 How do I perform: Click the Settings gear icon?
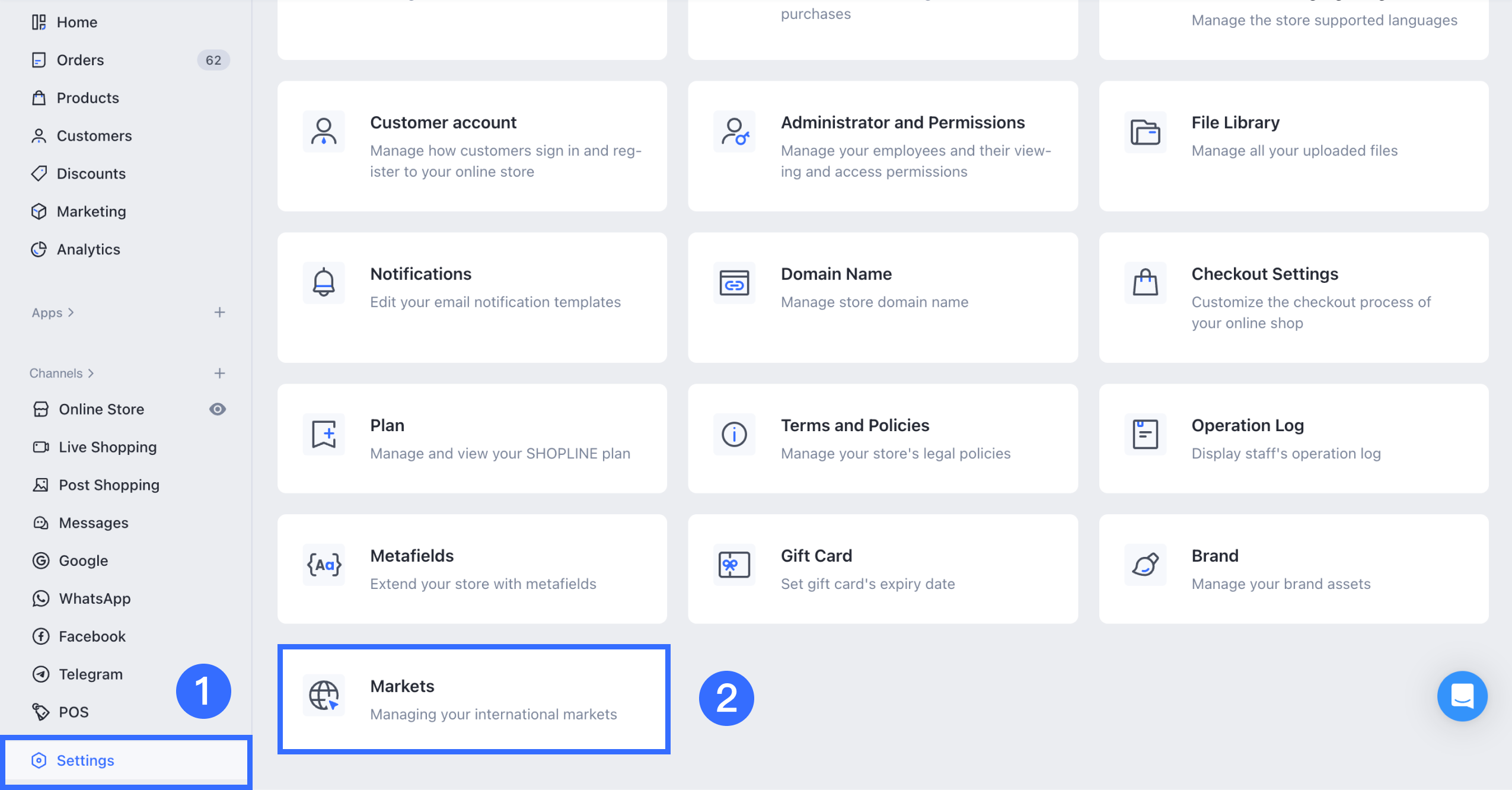pos(39,761)
